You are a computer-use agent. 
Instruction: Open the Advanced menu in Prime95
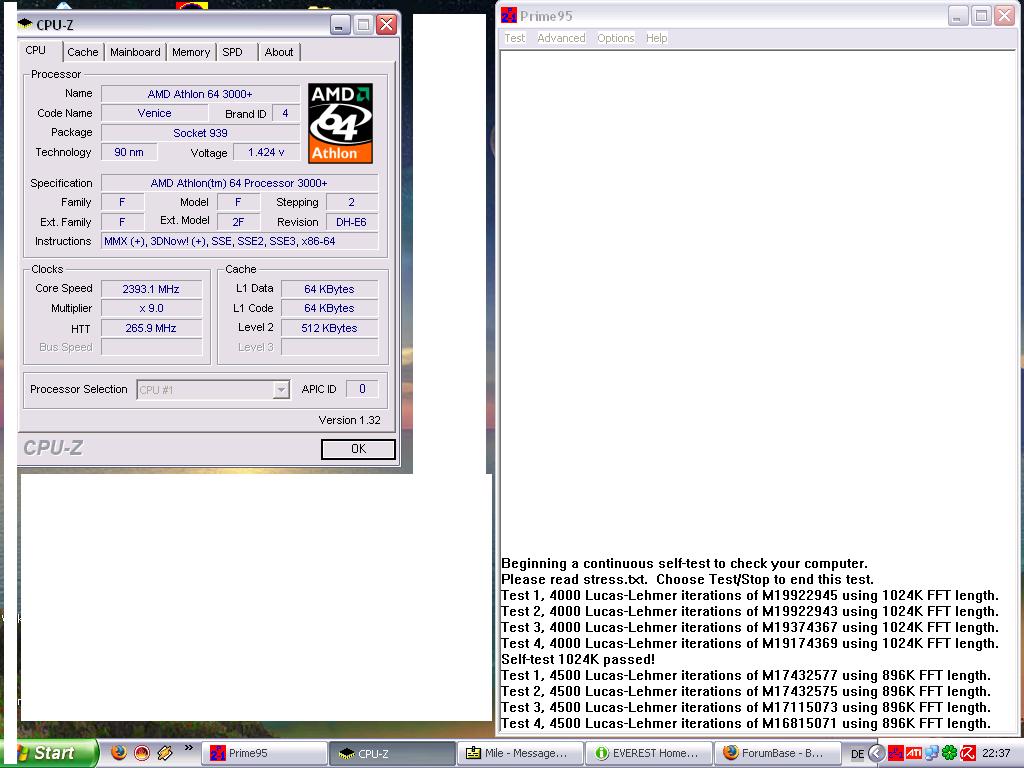(x=562, y=38)
